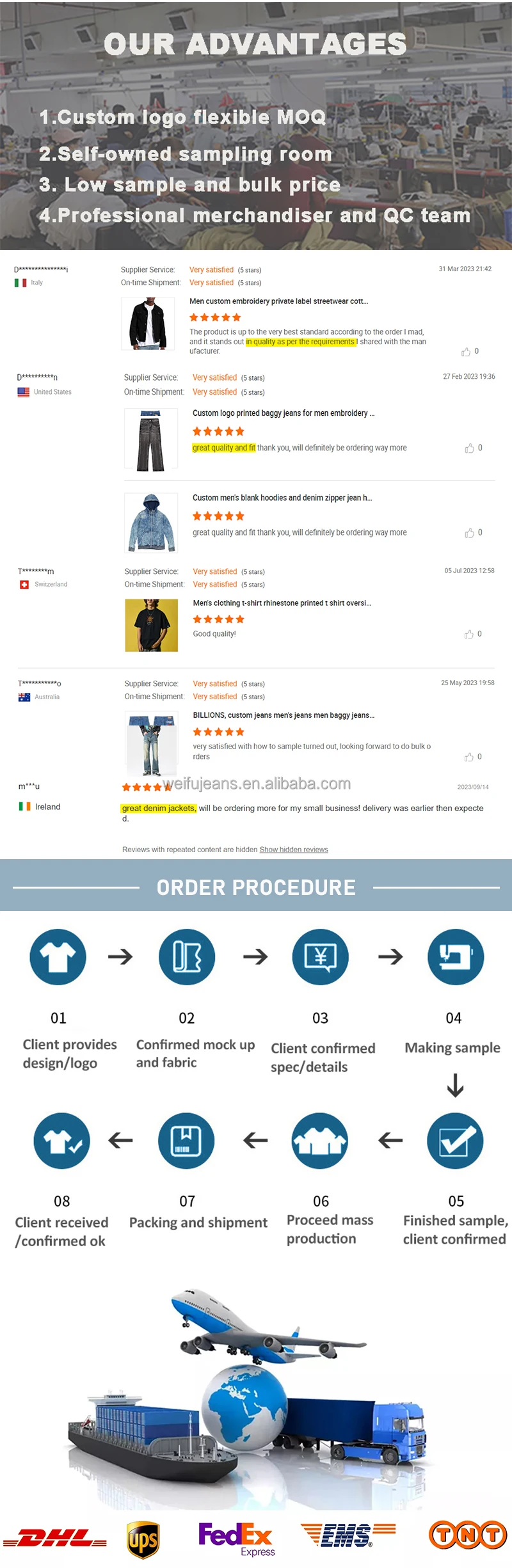Click the TNT logo
The width and height of the screenshot is (512, 1568).
click(x=468, y=1535)
